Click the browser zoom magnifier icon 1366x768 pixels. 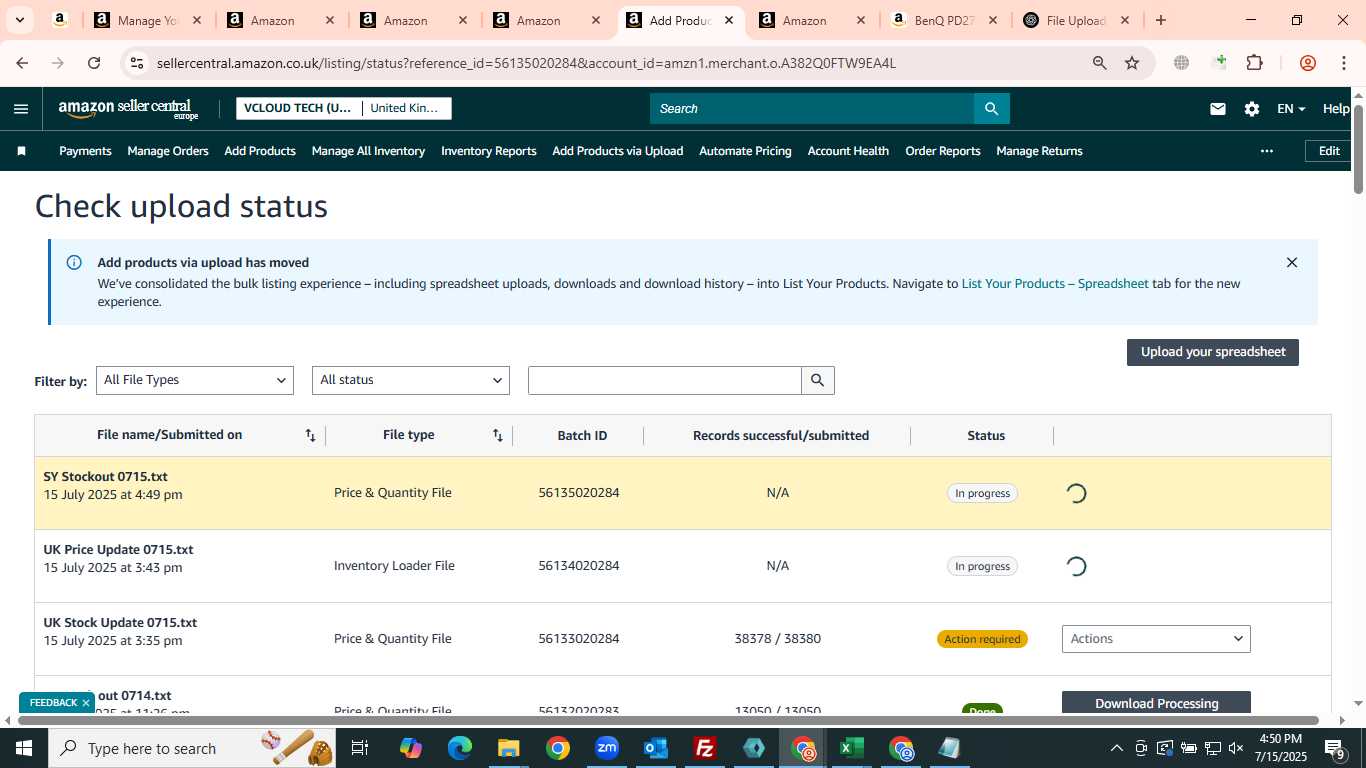[1100, 63]
